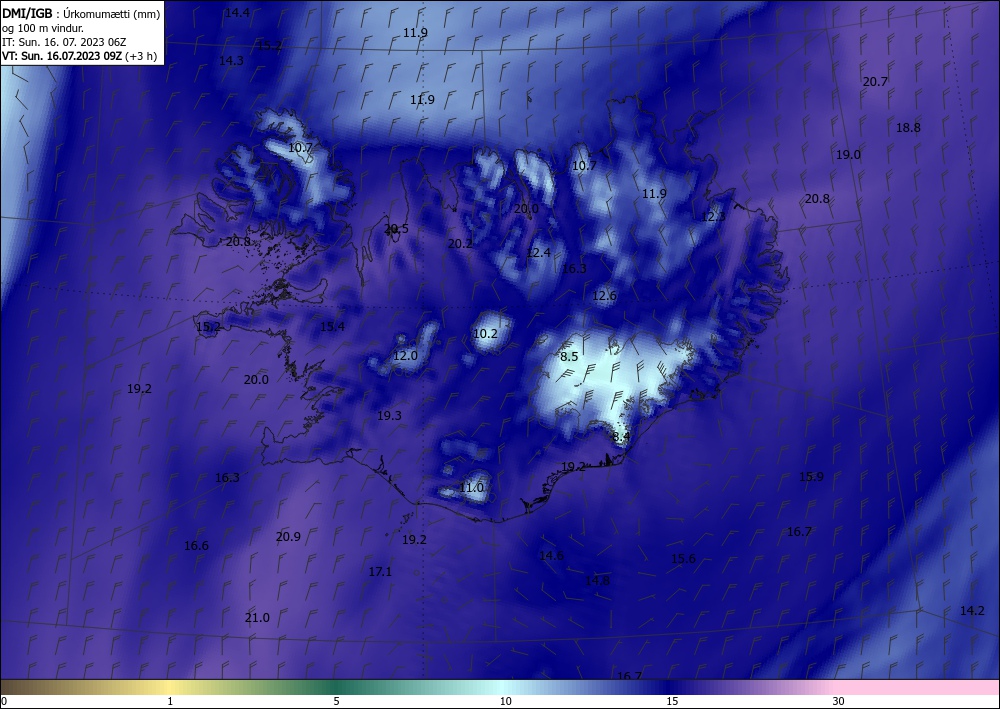Select the 14.3 map value

(231, 61)
